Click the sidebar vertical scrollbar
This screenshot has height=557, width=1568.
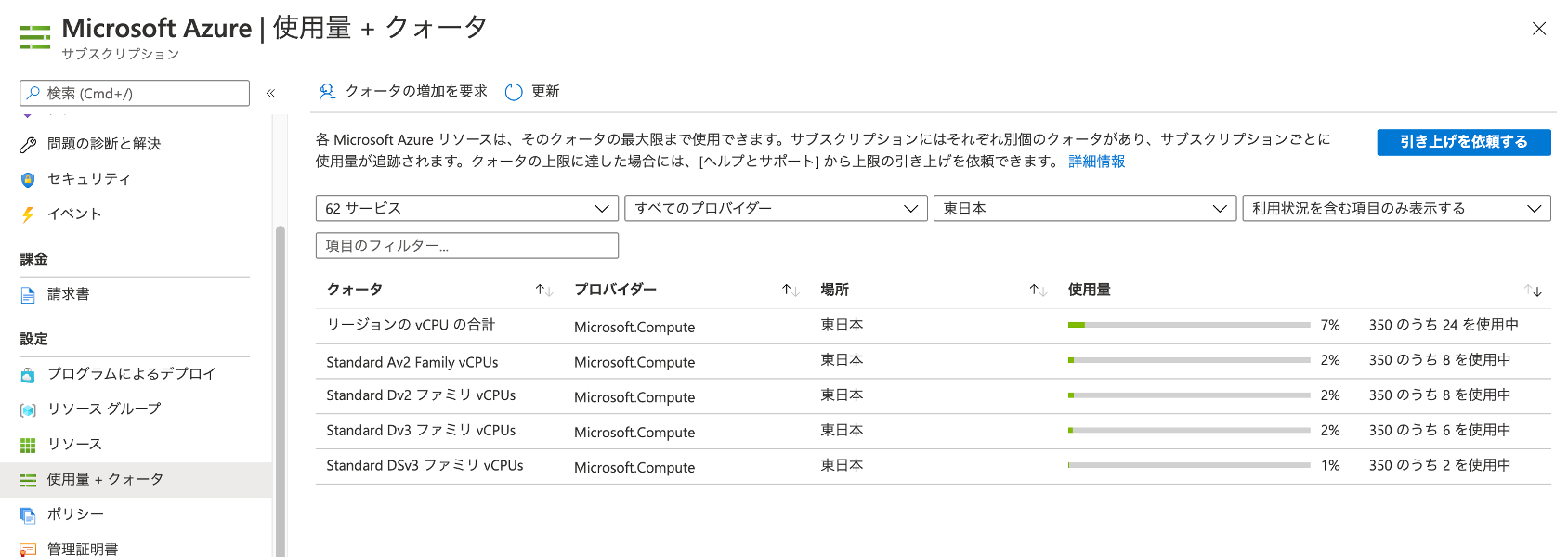coord(281,390)
